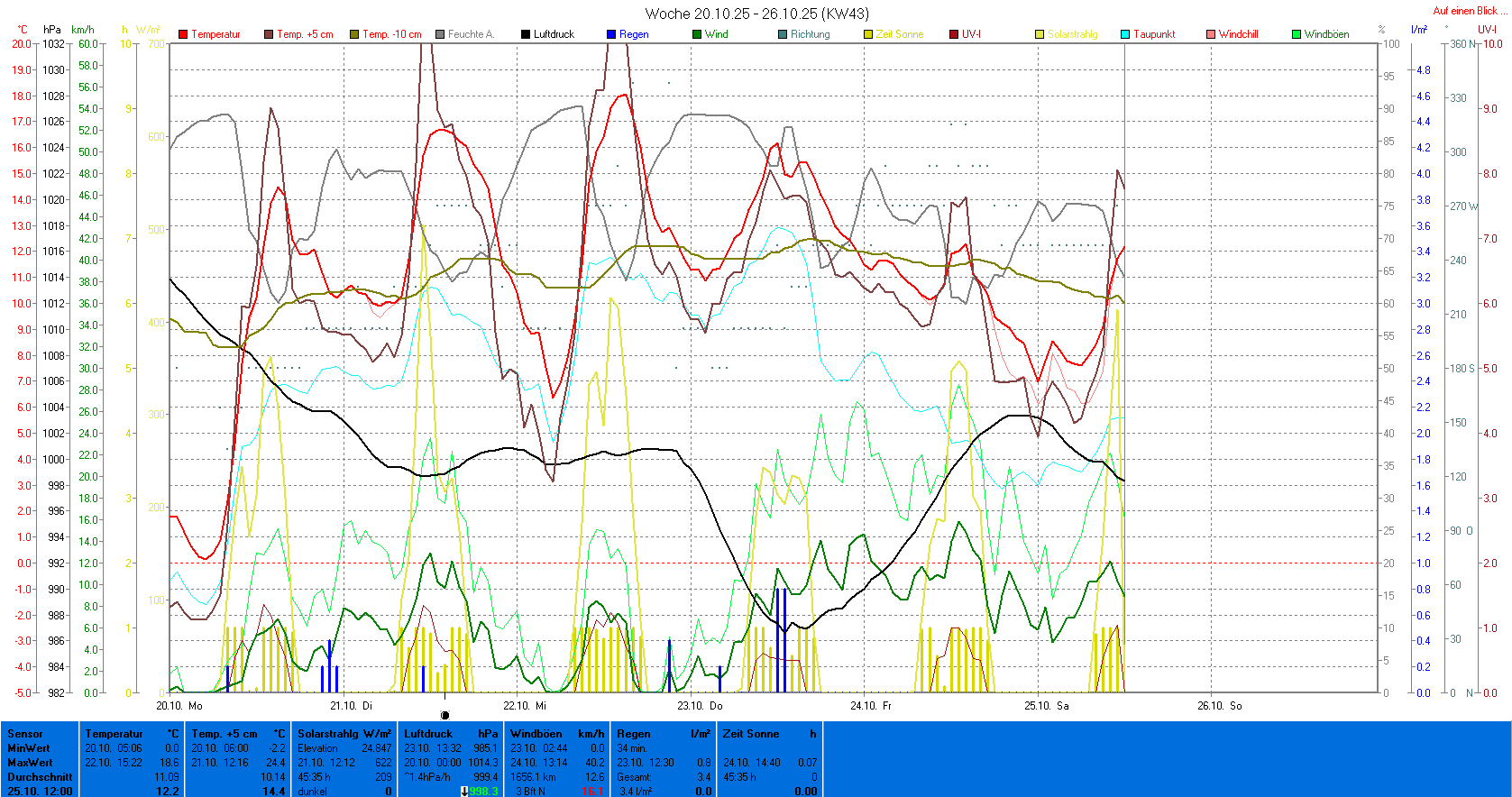Click the Windchill legend label
This screenshot has width=1512, height=797.
click(1238, 34)
